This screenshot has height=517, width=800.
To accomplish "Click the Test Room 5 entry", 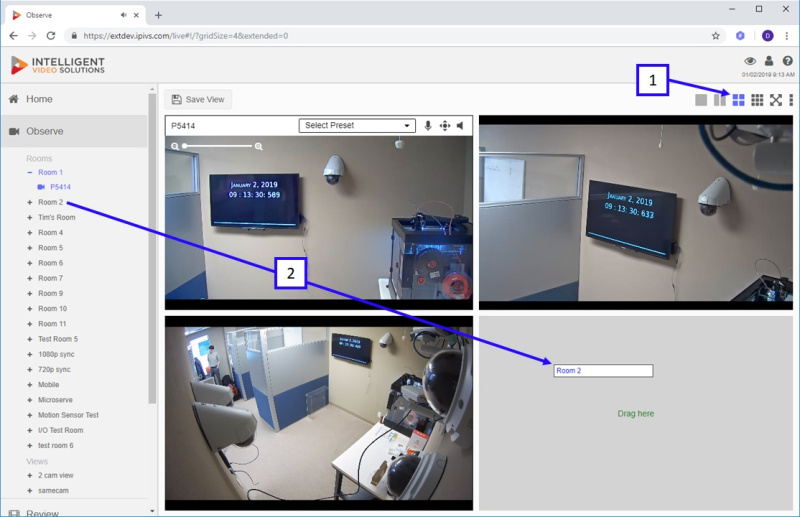I will pos(58,339).
